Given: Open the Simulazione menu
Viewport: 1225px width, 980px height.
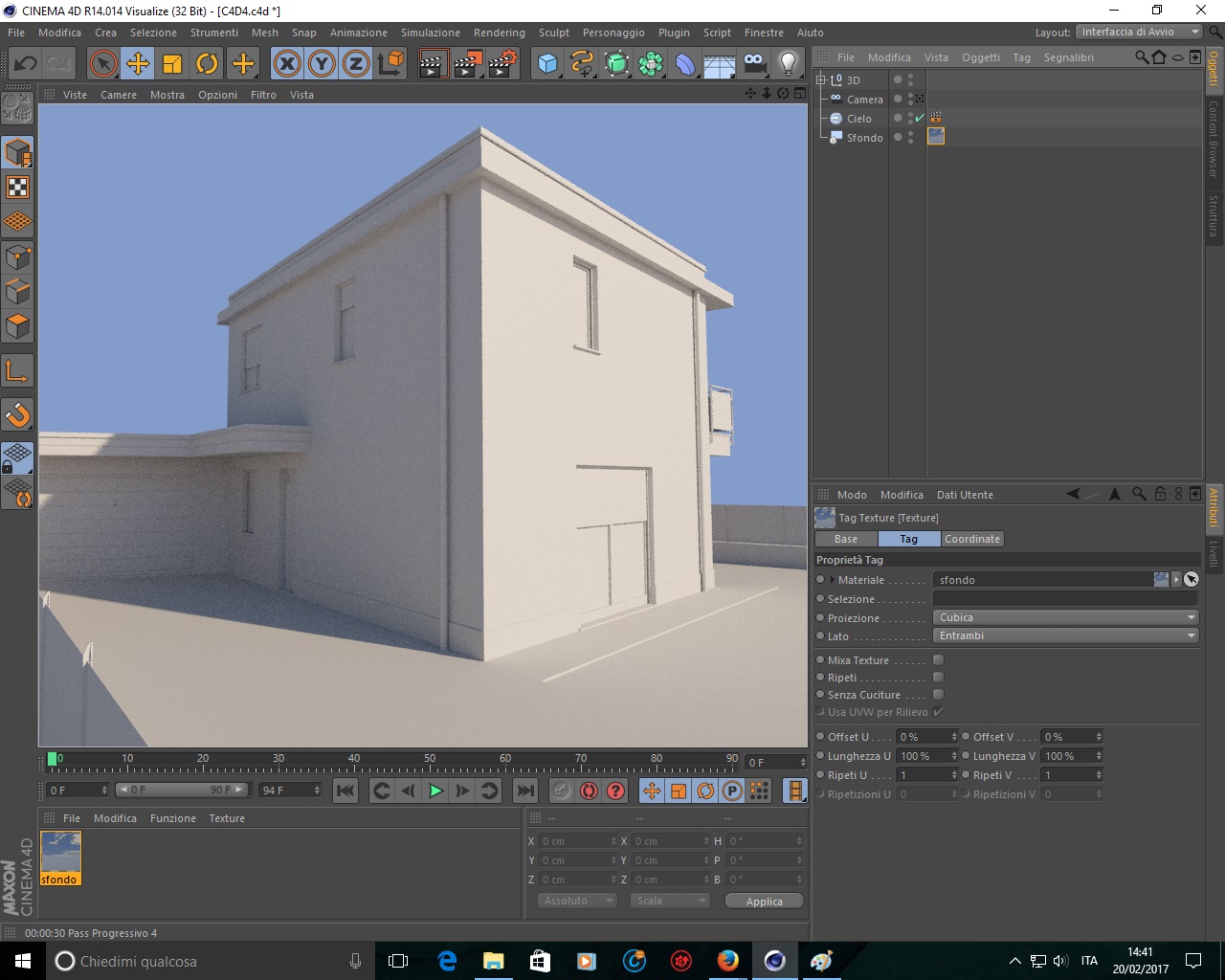Looking at the screenshot, I should pyautogui.click(x=431, y=33).
